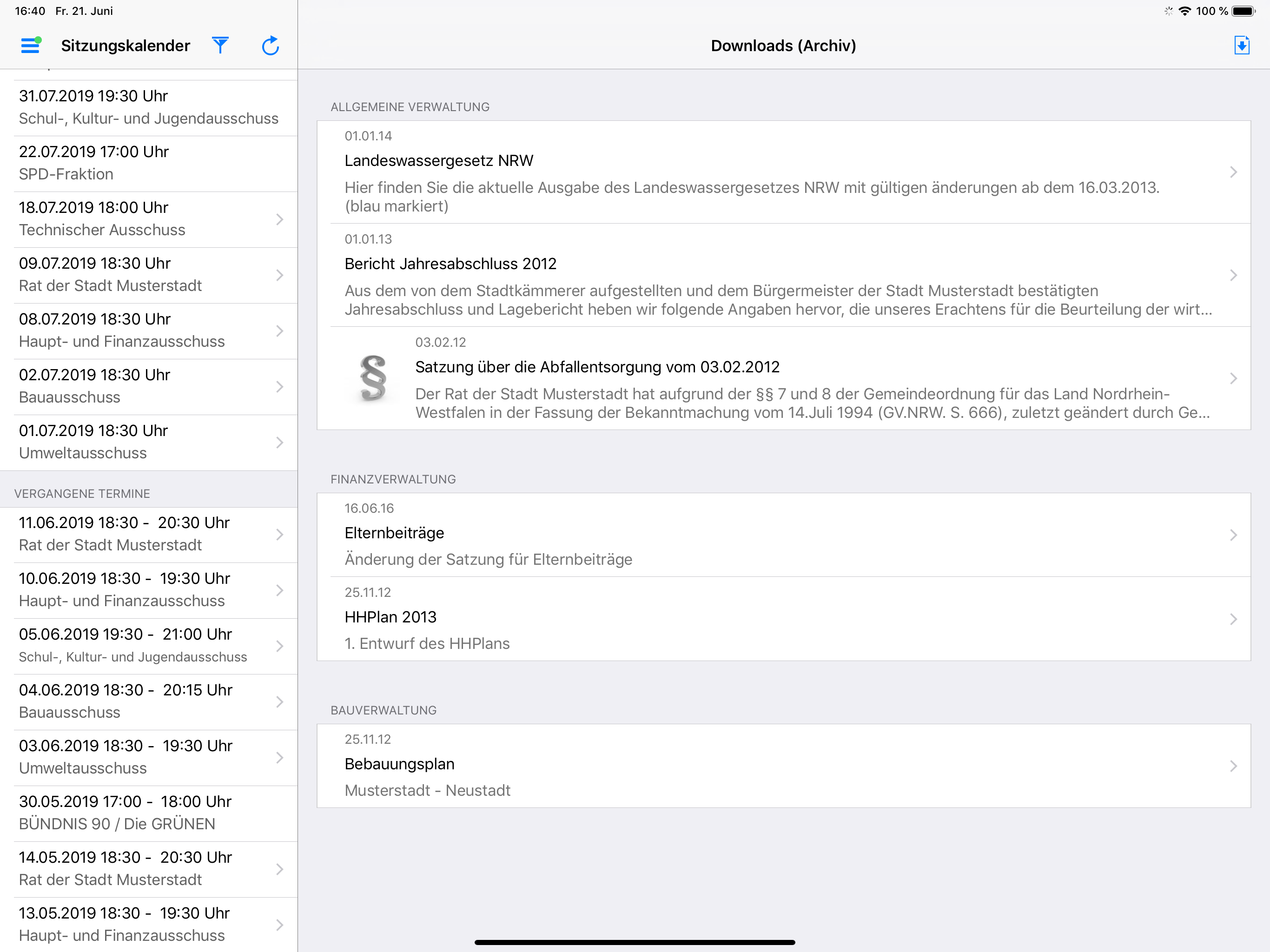Image resolution: width=1270 pixels, height=952 pixels.
Task: Open chevron for 02.07.2019 Bauausschuss
Action: pyautogui.click(x=279, y=386)
